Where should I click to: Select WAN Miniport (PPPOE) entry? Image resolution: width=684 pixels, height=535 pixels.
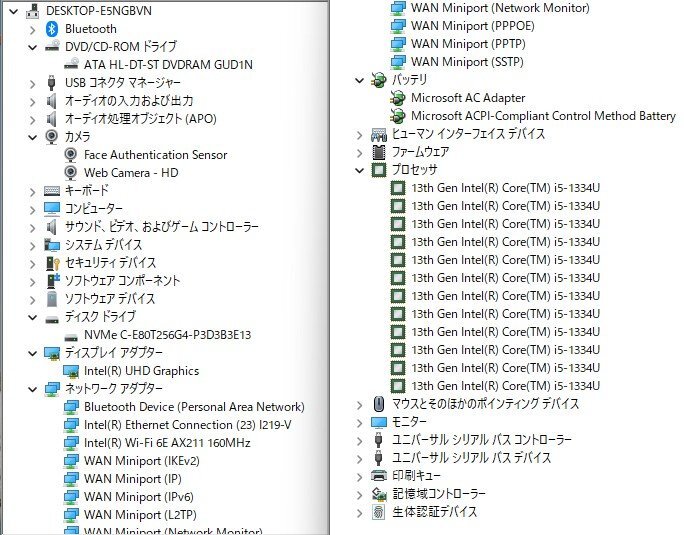[472, 26]
